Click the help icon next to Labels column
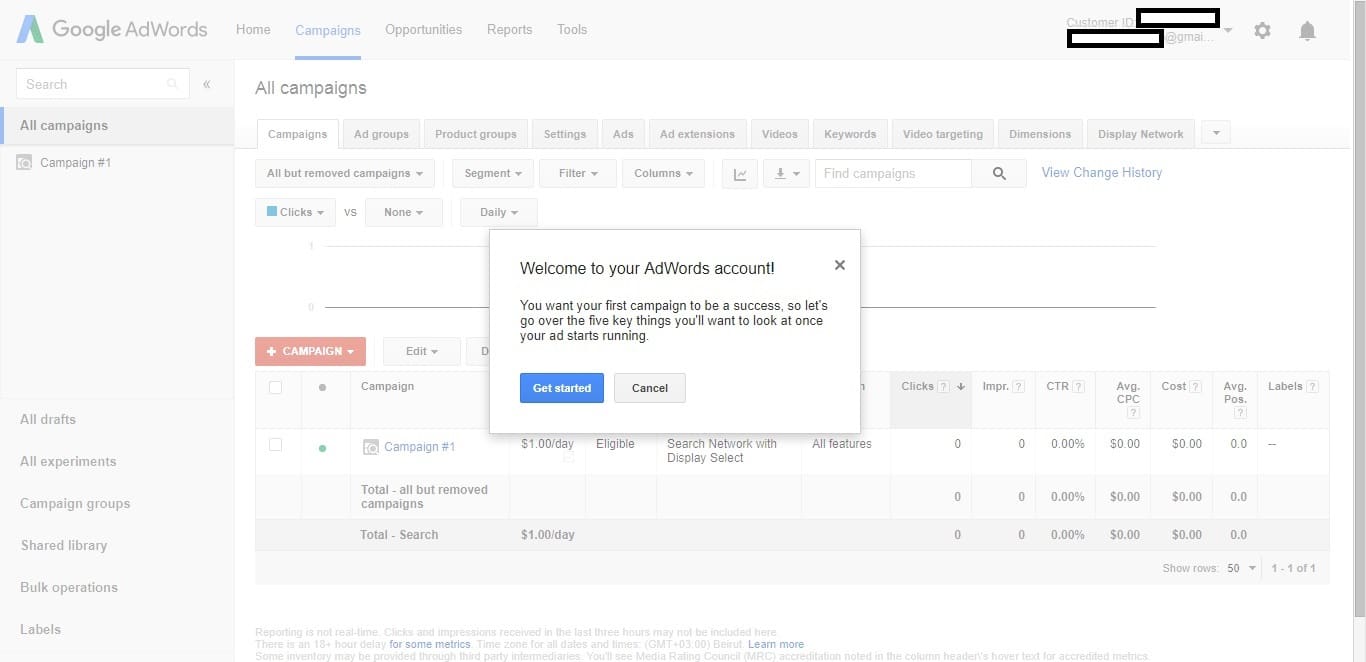 coord(1312,387)
